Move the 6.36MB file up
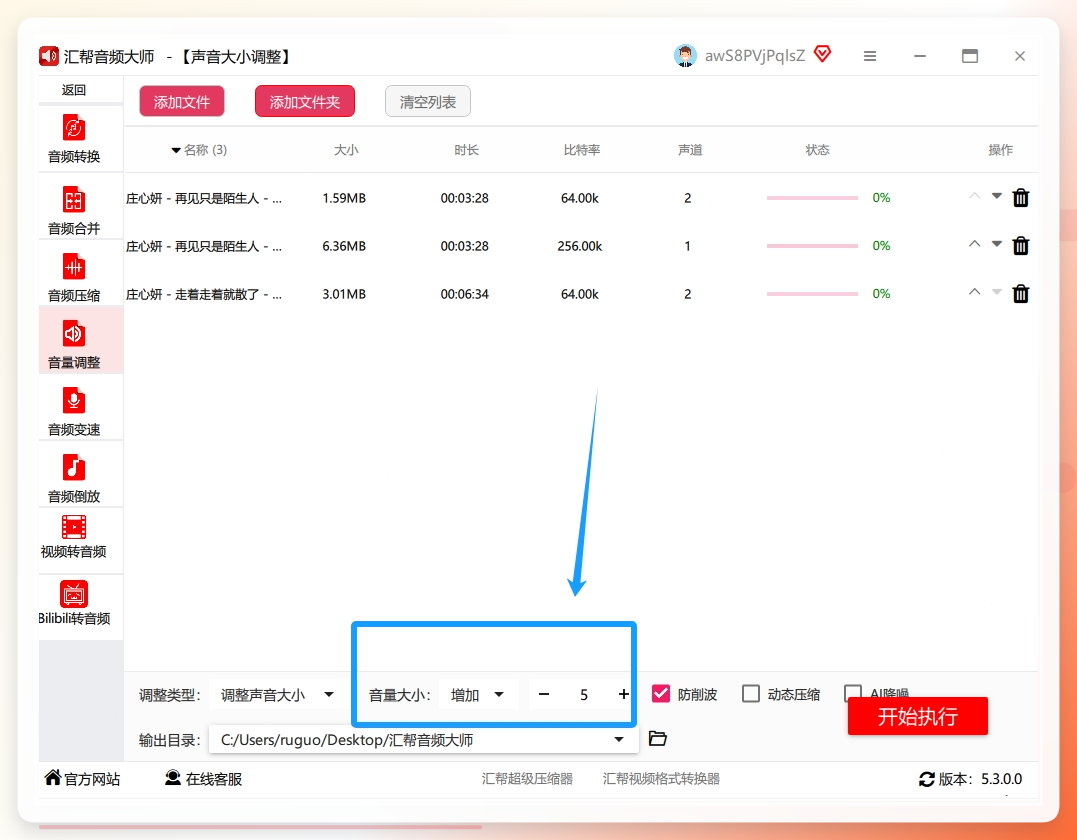1077x840 pixels. (x=974, y=244)
